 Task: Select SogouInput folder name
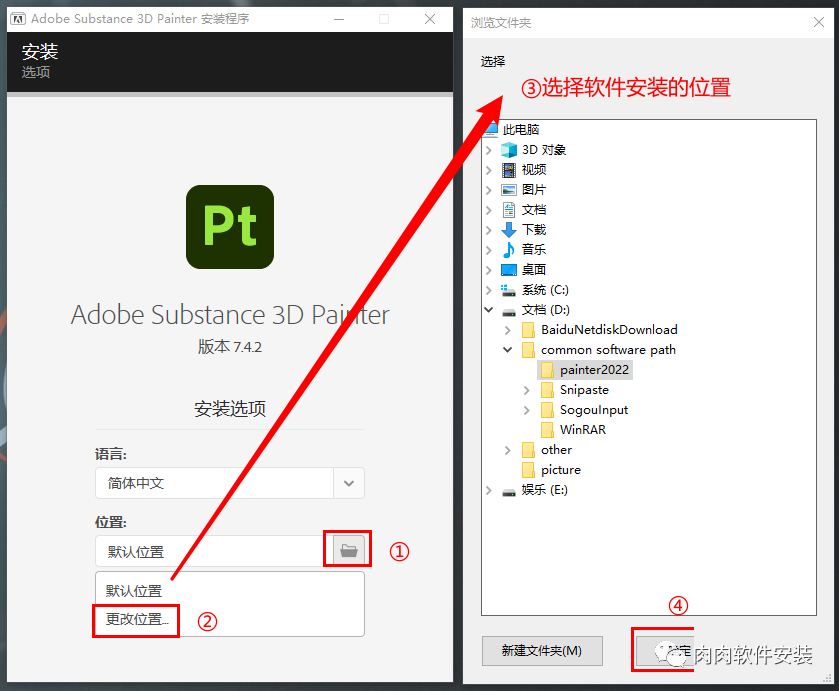(x=594, y=410)
